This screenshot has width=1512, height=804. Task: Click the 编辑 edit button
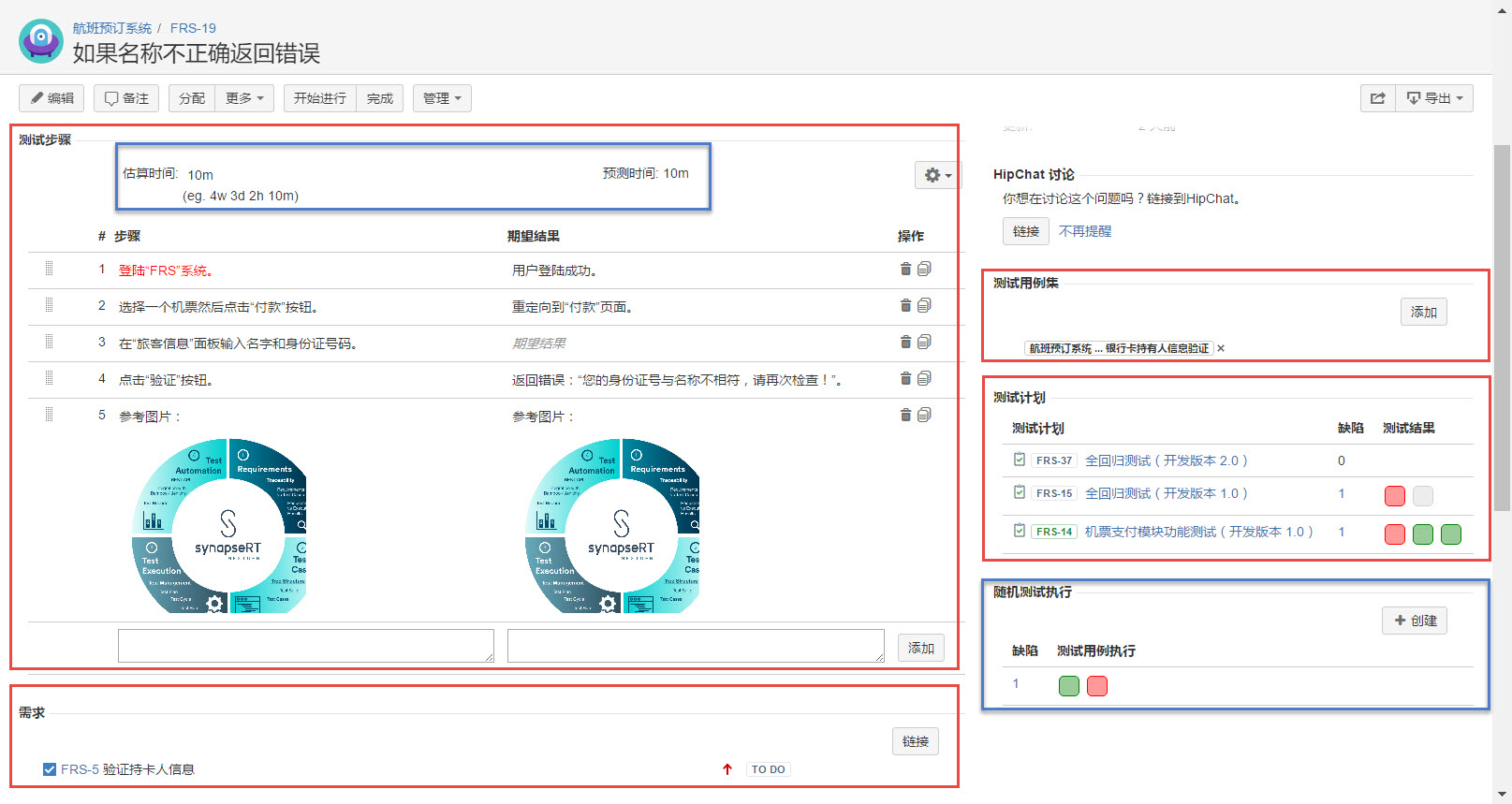click(x=51, y=98)
